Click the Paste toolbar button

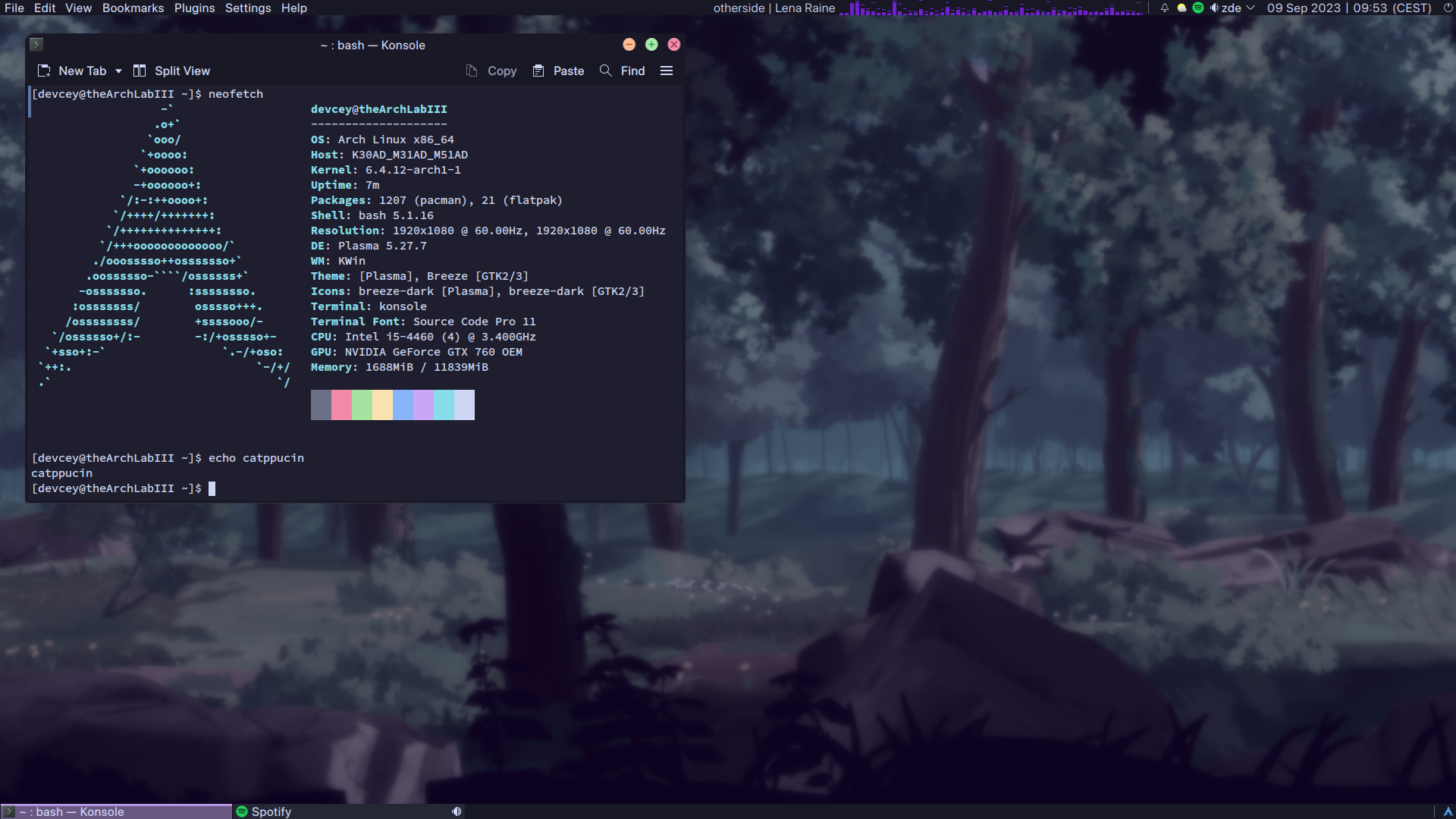point(558,71)
